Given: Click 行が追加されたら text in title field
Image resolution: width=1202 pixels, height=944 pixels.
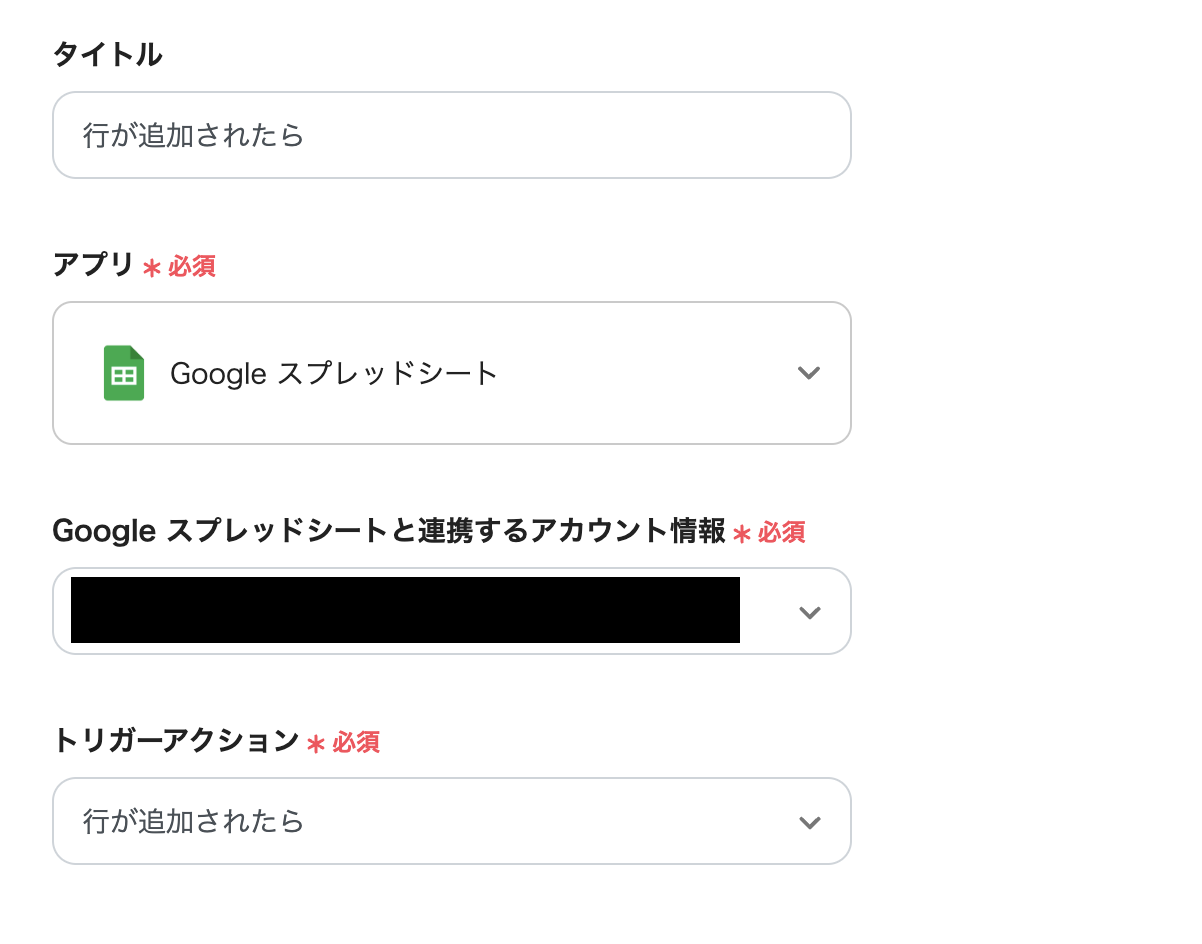Looking at the screenshot, I should (x=194, y=135).
